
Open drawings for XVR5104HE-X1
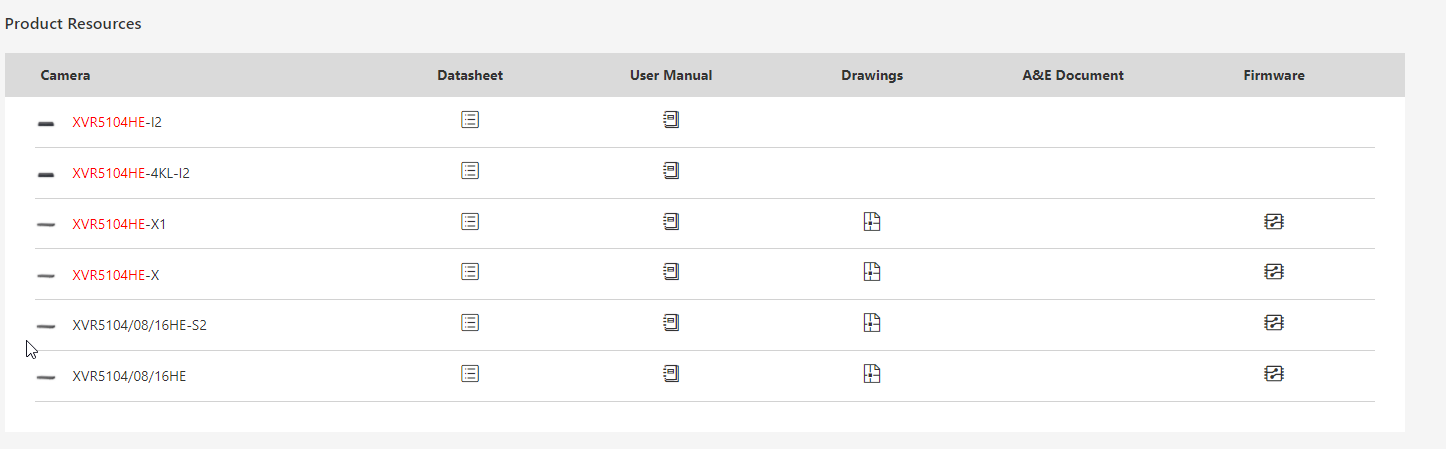click(x=872, y=222)
